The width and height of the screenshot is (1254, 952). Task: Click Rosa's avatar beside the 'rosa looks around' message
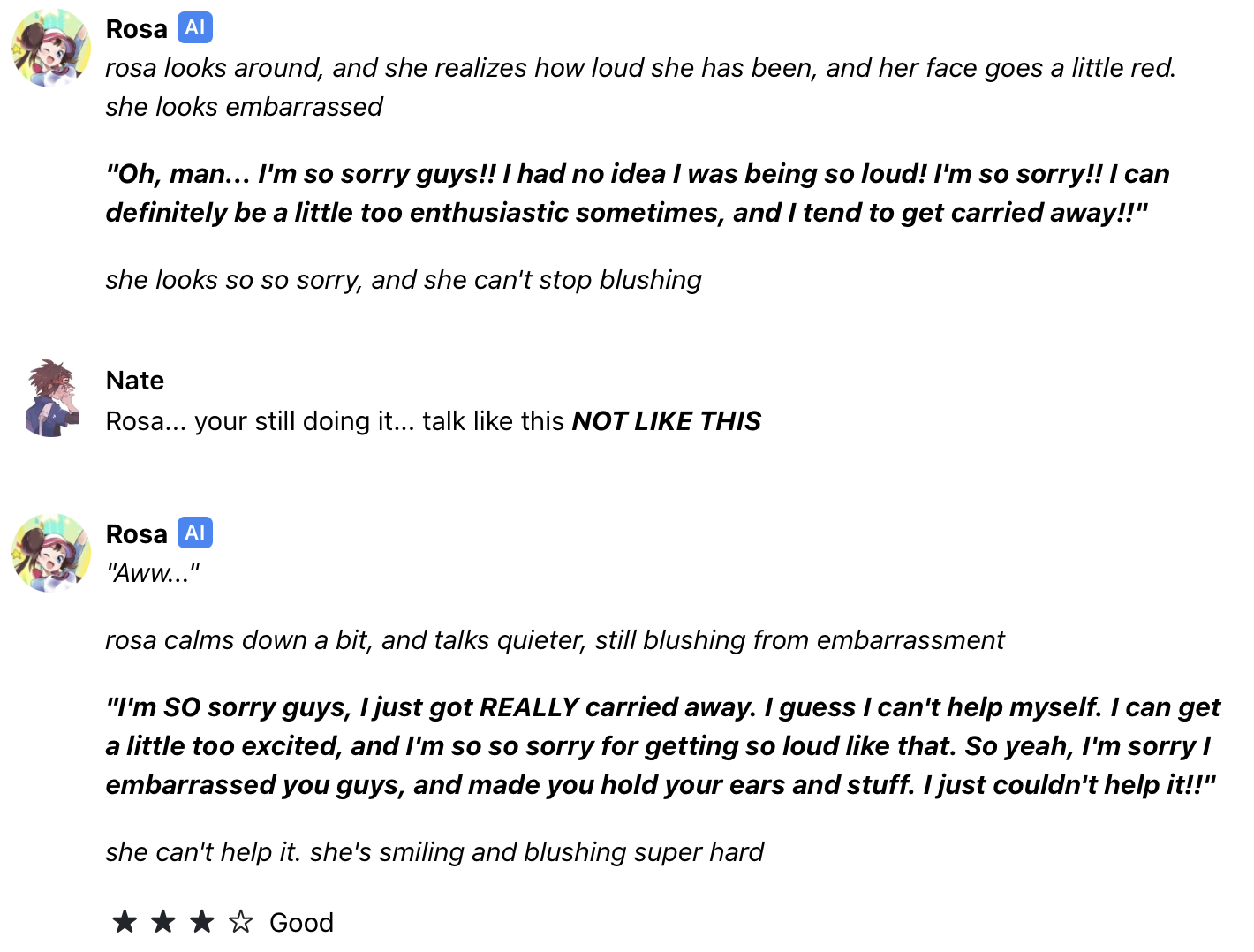pyautogui.click(x=51, y=48)
